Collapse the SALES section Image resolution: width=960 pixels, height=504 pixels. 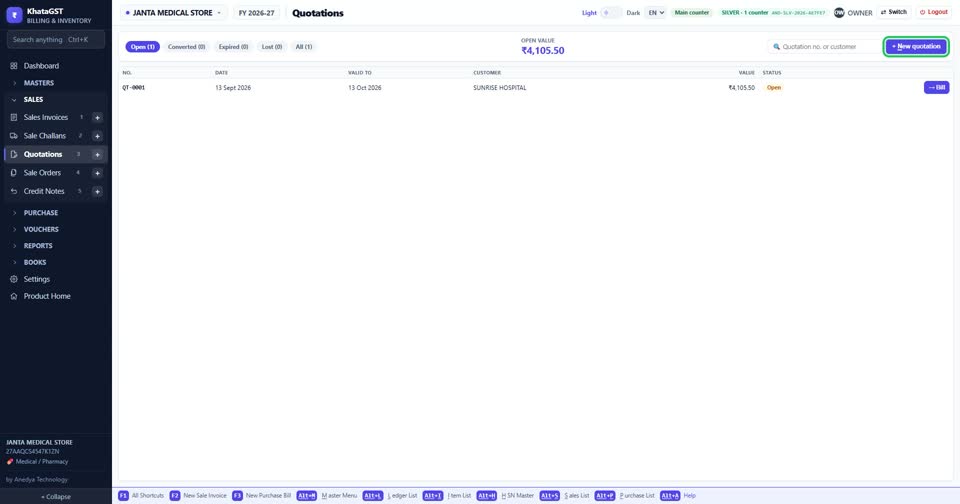[x=33, y=99]
